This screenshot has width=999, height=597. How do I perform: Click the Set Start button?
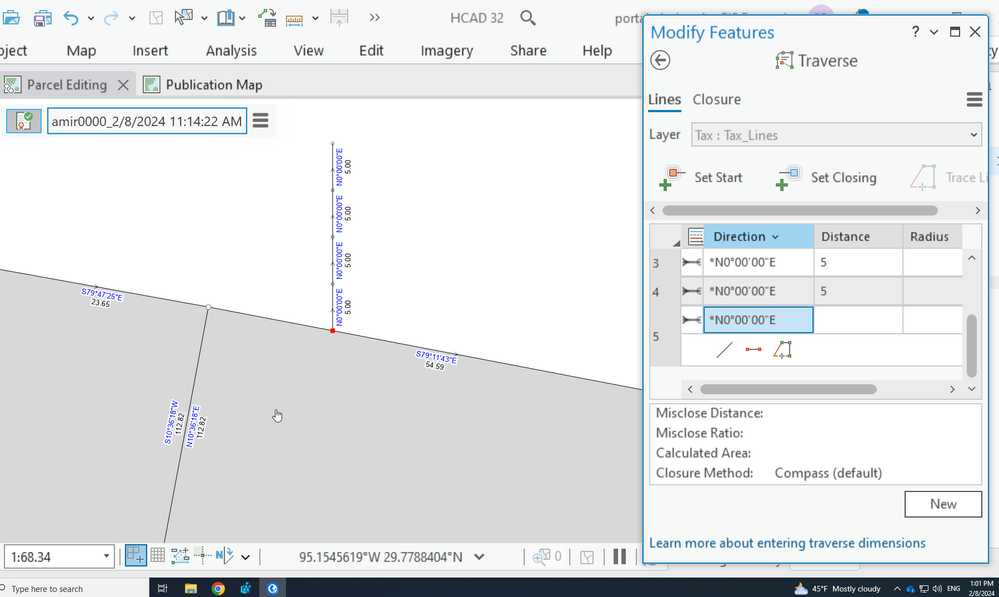(x=701, y=178)
